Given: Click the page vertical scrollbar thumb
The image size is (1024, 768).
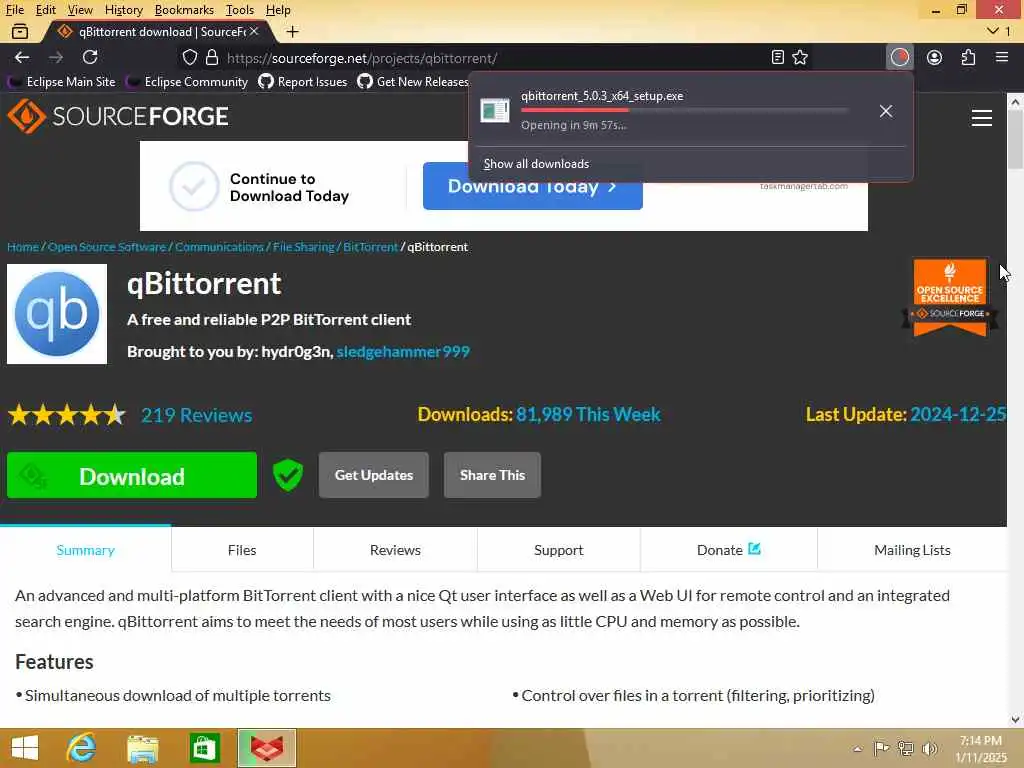Looking at the screenshot, I should pyautogui.click(x=1015, y=139).
